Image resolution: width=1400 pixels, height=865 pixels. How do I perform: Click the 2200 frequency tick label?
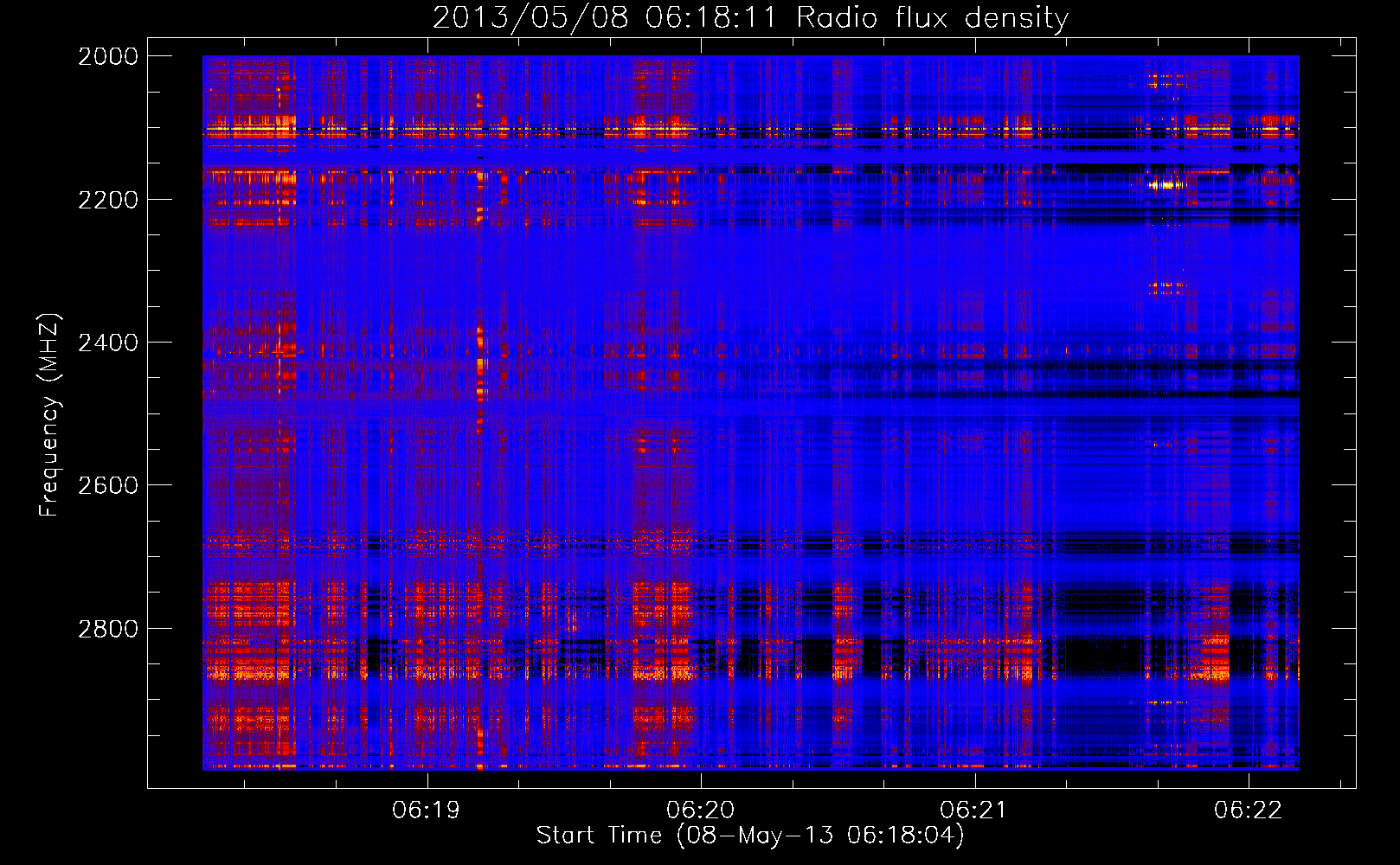(108, 200)
